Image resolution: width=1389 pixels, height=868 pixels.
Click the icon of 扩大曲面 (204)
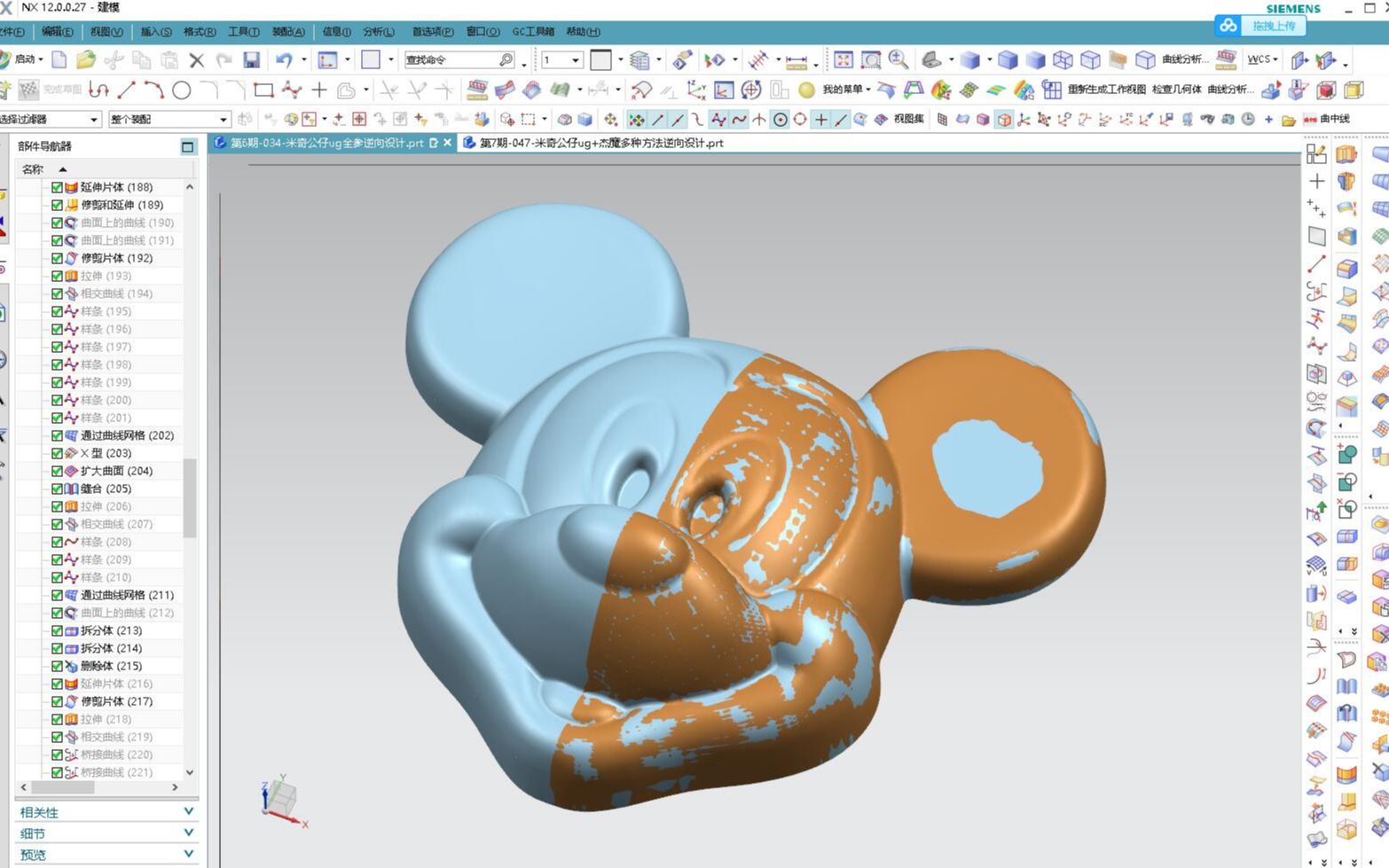(72, 471)
